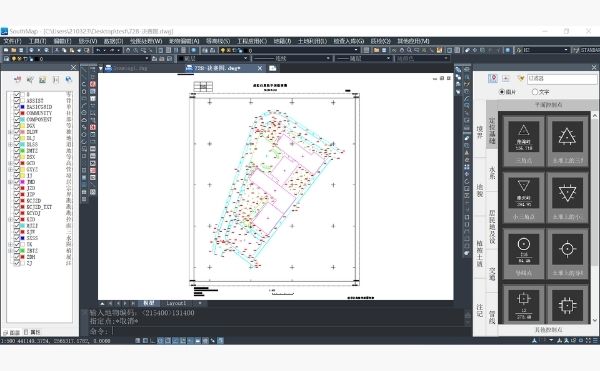Expand the JMD layer tree node
This screenshot has height=371, width=600.
[x=11, y=182]
